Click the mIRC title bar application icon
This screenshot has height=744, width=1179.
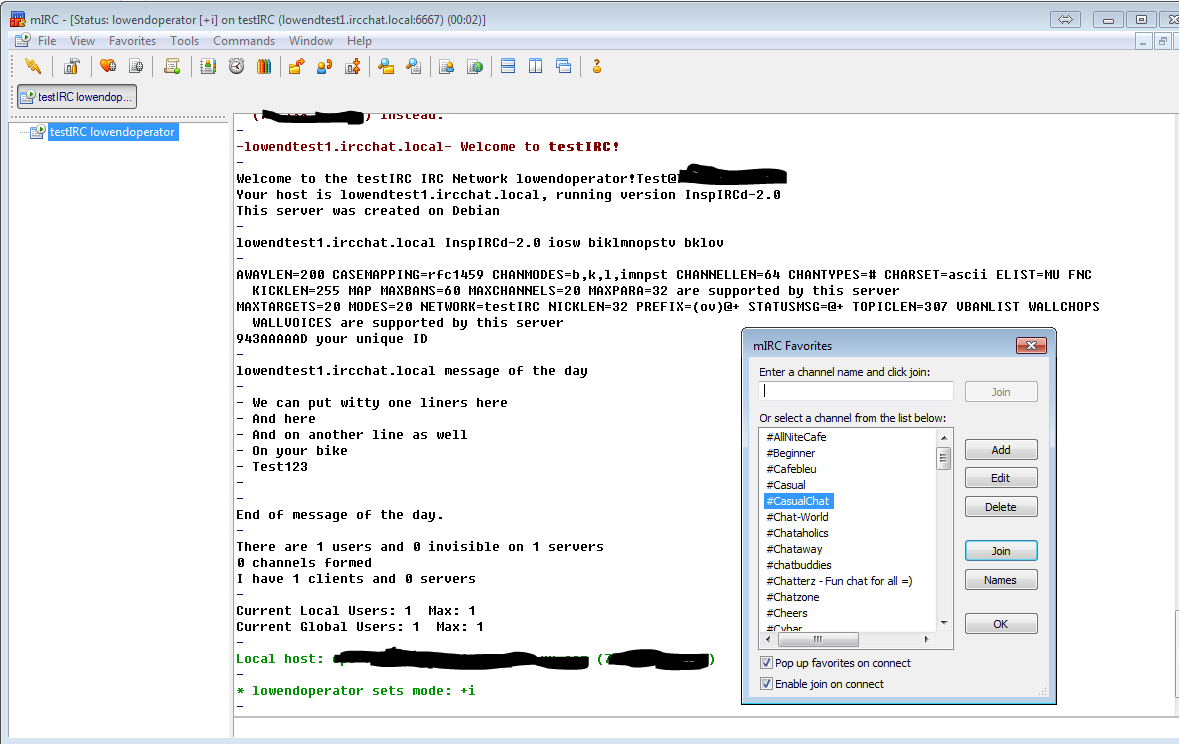tap(17, 19)
